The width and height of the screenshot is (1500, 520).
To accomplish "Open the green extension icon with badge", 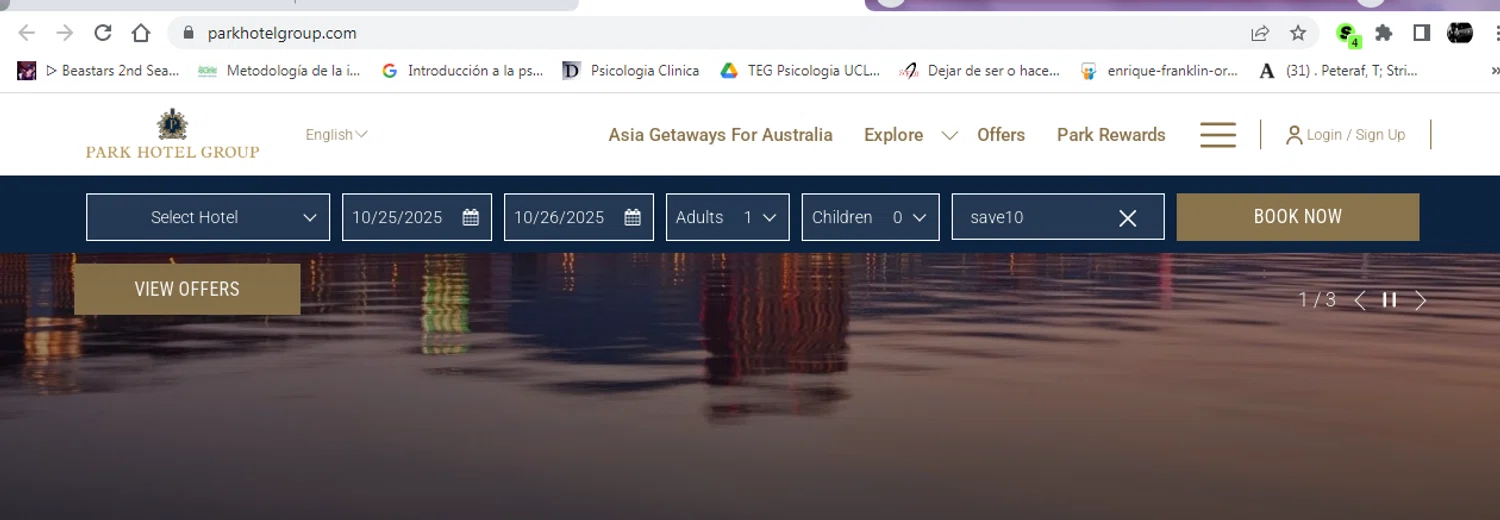I will point(1348,34).
